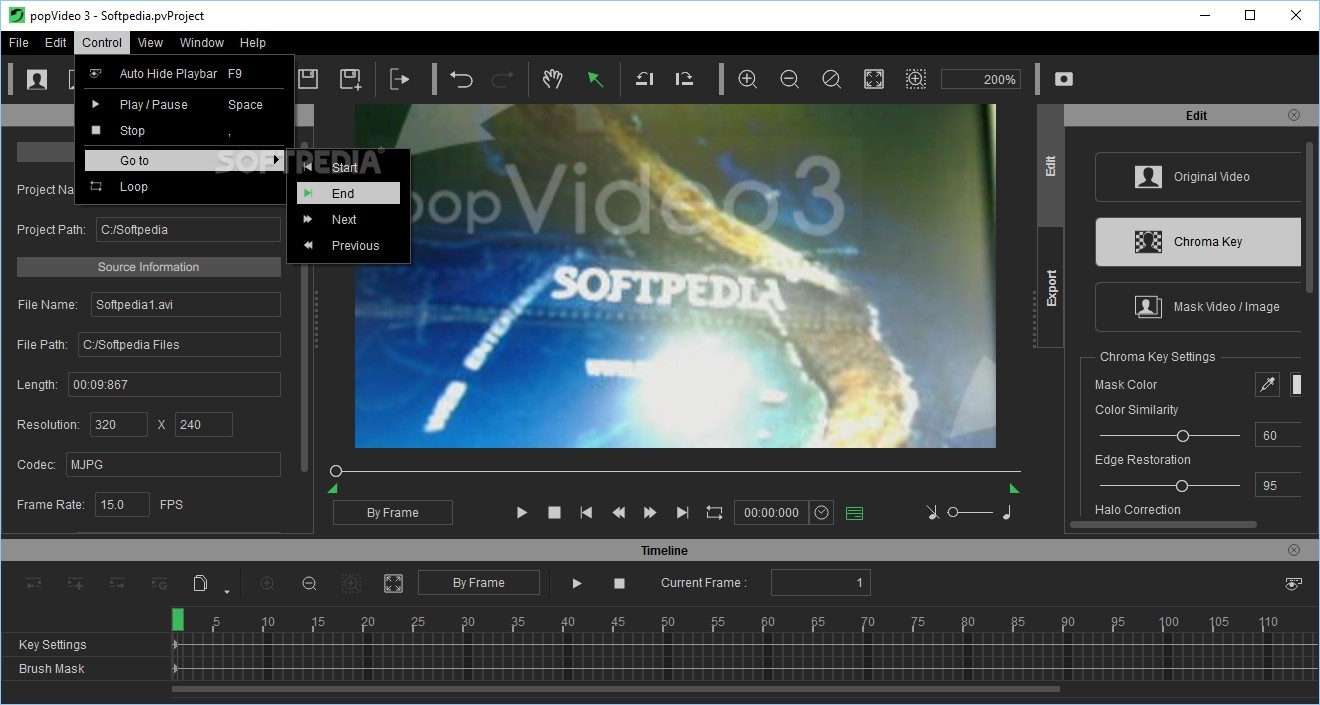Open the 200% zoom level box

(982, 79)
